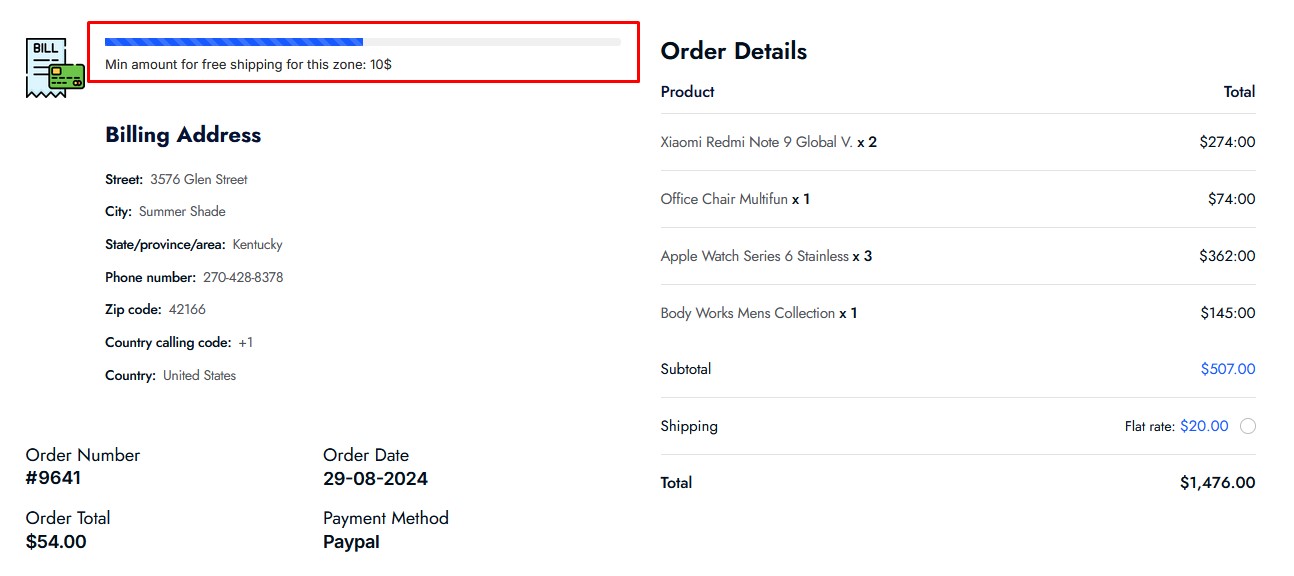The height and width of the screenshot is (576, 1294).
Task: Click the Xiaomi Redmi Note 9 Global V. product
Action: (756, 142)
